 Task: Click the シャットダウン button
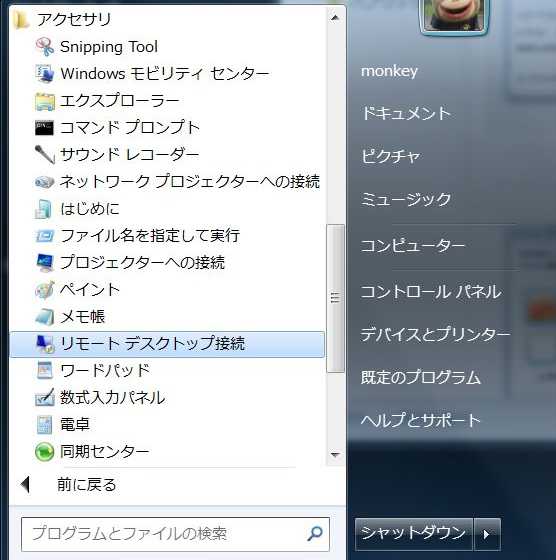(x=414, y=534)
